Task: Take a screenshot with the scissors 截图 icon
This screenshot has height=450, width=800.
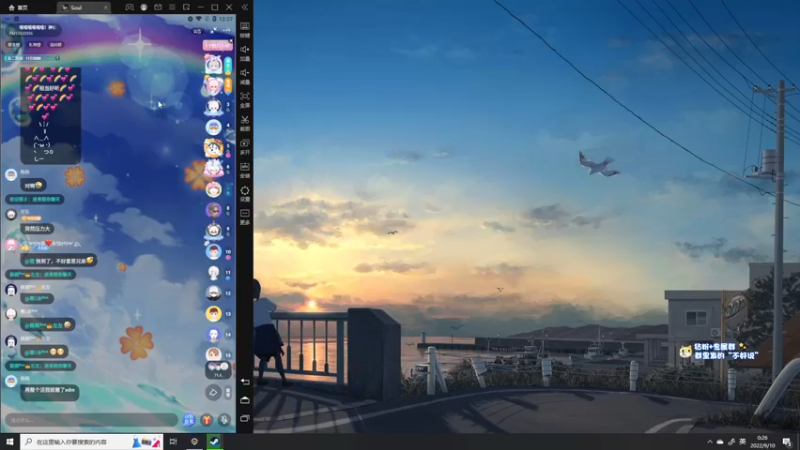Action: click(x=245, y=123)
